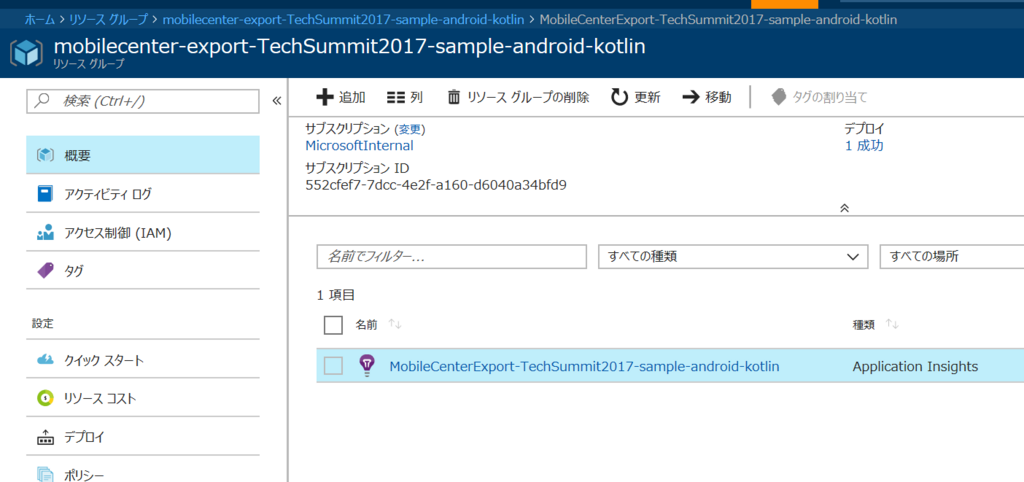Open the 1 success (1 成功) deployments link
Screen dimensions: 1024x482
[x=864, y=146]
